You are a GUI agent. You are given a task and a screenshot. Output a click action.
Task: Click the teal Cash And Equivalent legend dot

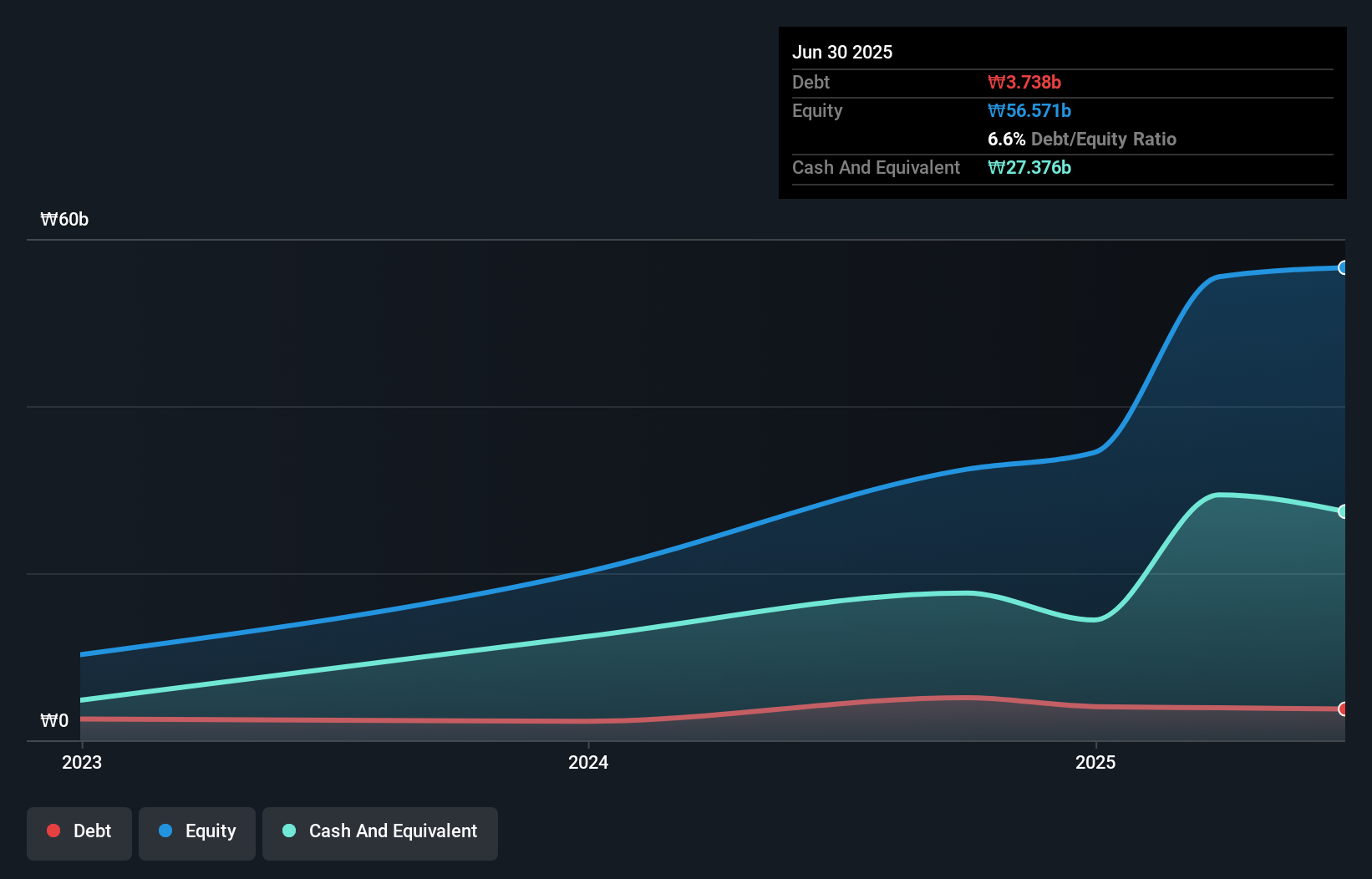288,831
